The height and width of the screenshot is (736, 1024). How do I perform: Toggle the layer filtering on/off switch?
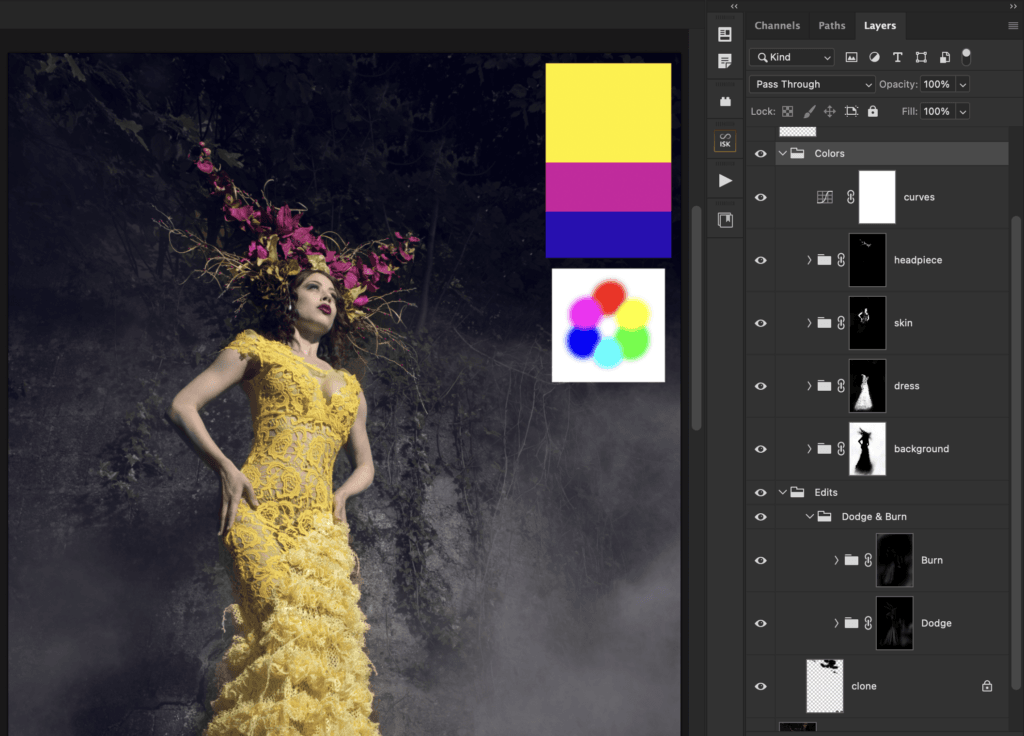(966, 57)
